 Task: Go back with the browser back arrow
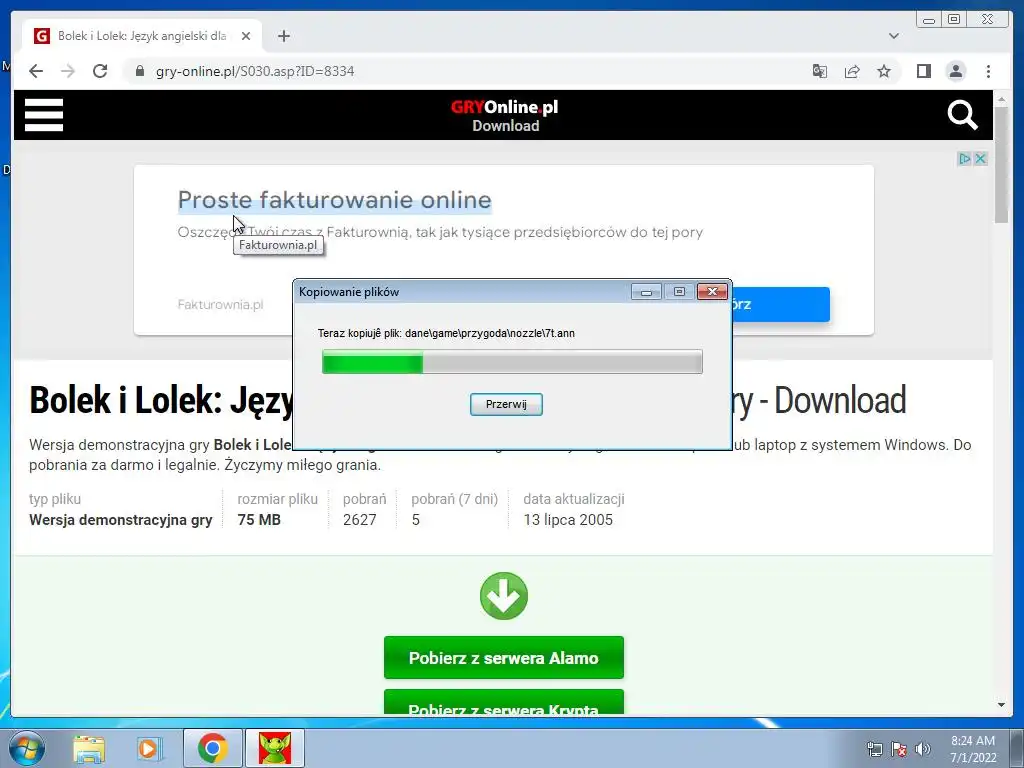click(x=36, y=71)
